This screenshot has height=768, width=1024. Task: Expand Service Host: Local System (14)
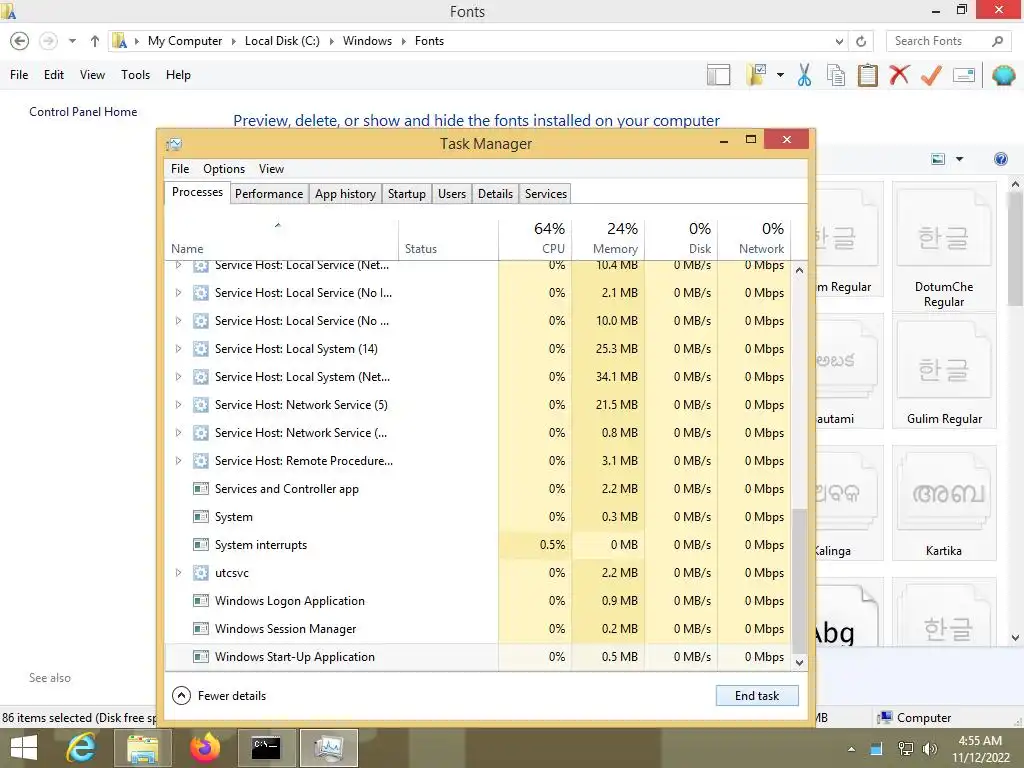click(178, 349)
